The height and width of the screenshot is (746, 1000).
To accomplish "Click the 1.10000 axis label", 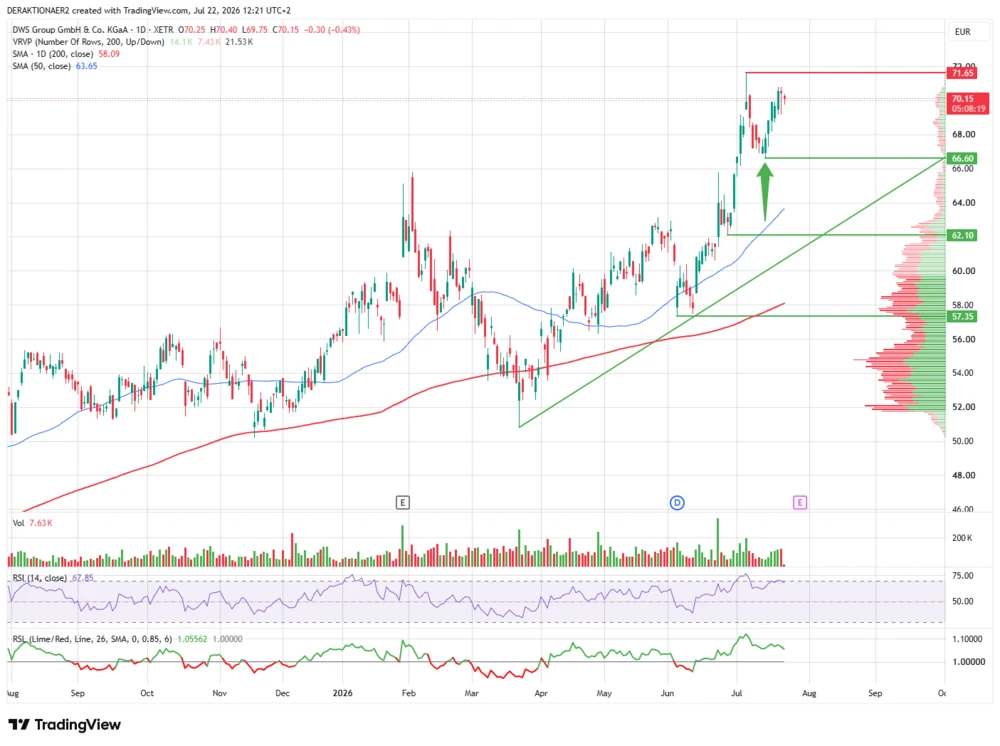I will 967,638.
